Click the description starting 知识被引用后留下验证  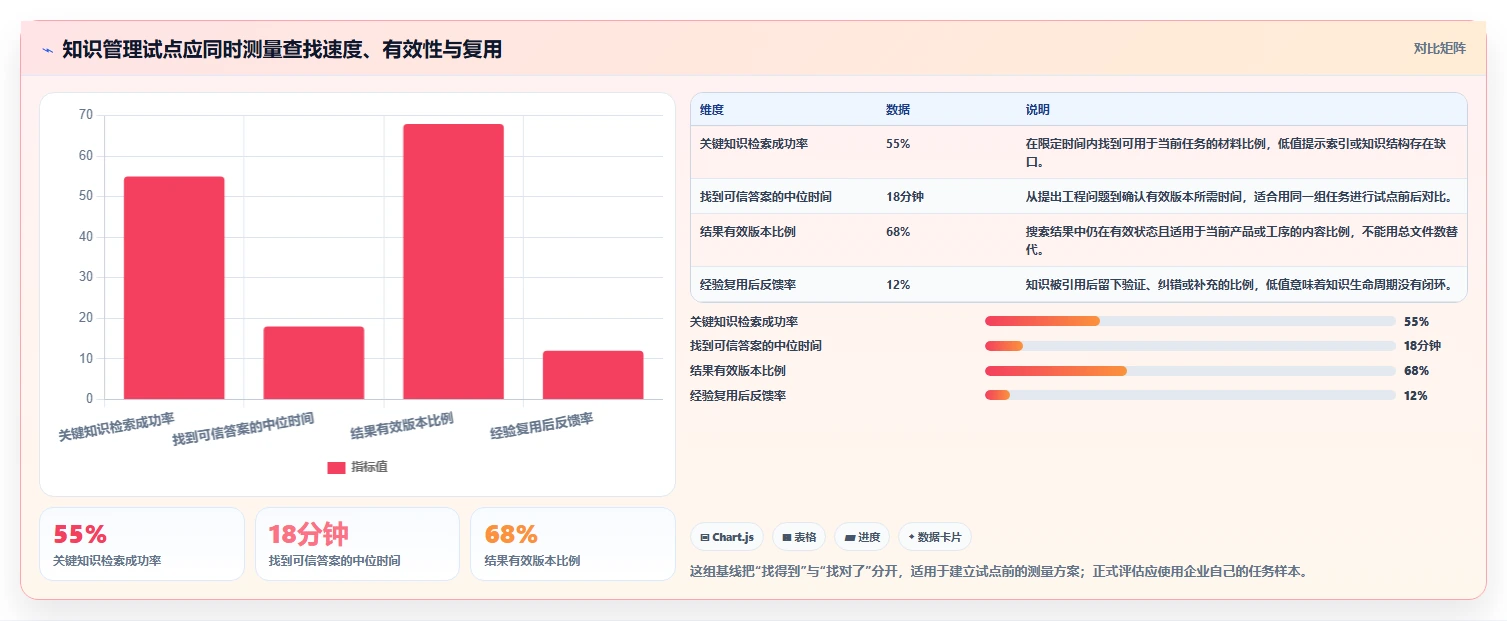[1239, 285]
